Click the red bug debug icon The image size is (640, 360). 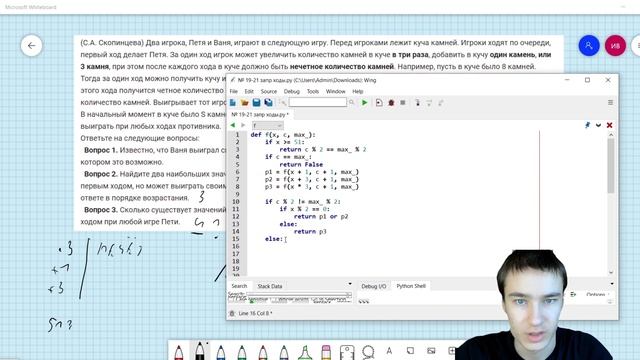391,103
